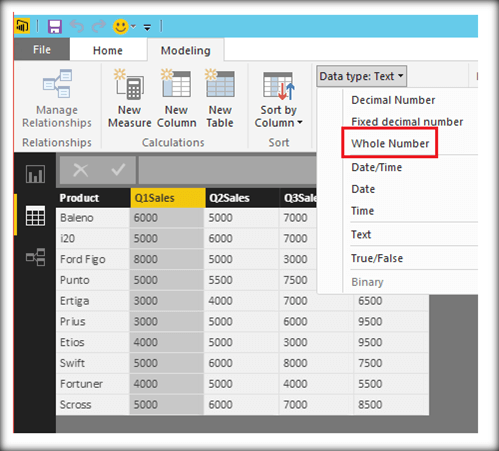This screenshot has height=451, width=499.
Task: Select True/False data type
Action: click(377, 258)
